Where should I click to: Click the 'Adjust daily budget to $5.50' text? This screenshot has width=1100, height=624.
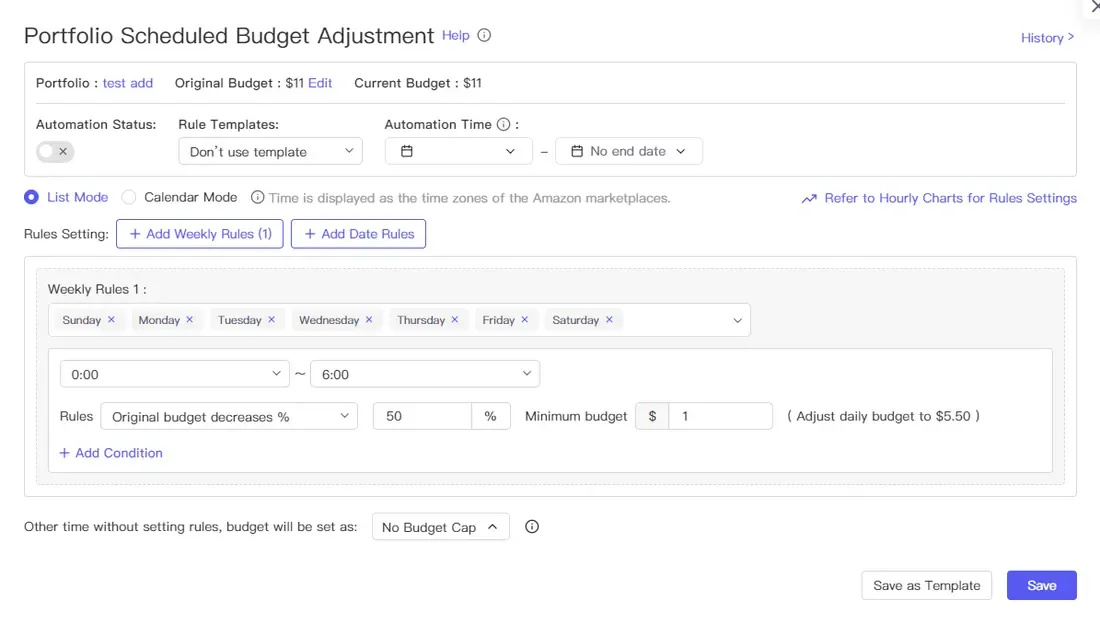click(x=883, y=416)
